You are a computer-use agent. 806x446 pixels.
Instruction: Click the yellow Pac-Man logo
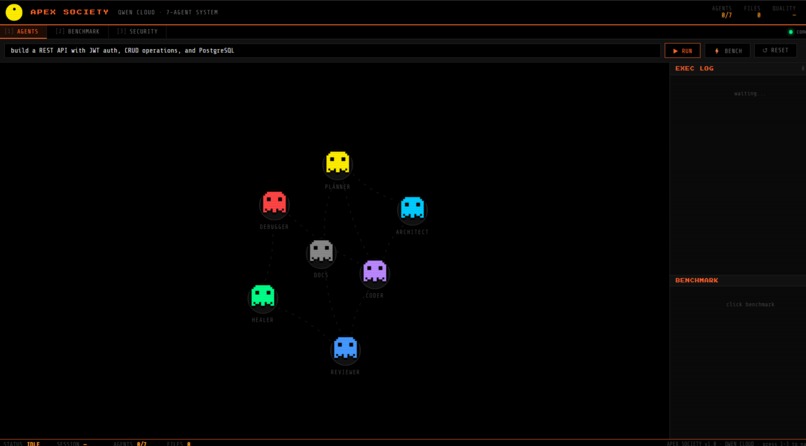tap(14, 12)
